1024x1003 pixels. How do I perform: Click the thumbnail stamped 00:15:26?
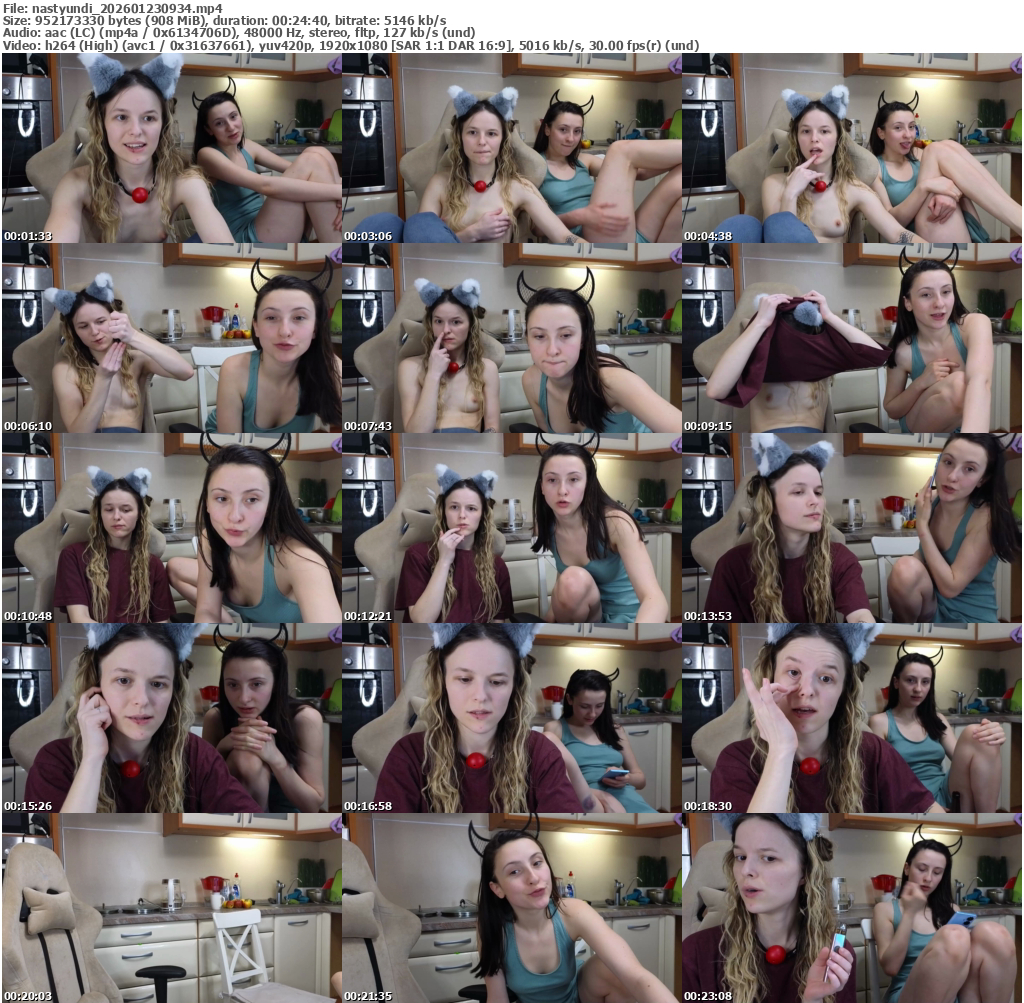pos(172,718)
